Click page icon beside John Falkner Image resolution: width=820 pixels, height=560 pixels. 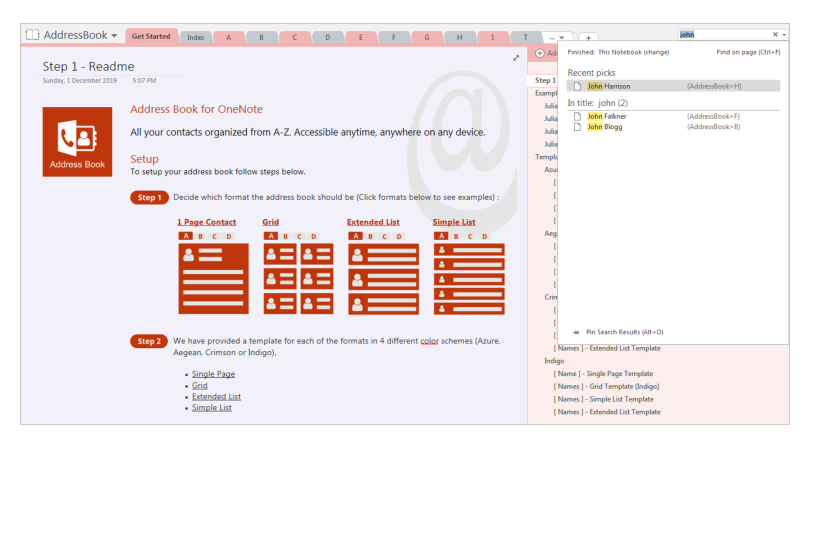tap(577, 116)
